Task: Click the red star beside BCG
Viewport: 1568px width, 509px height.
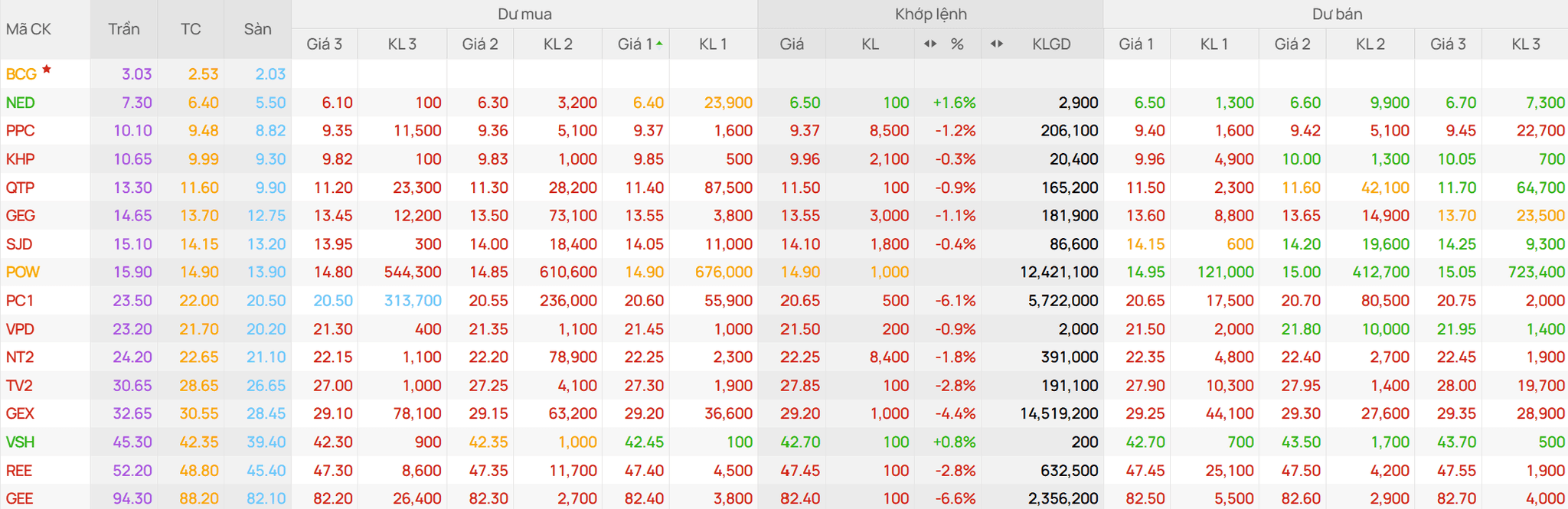Action: coord(47,70)
